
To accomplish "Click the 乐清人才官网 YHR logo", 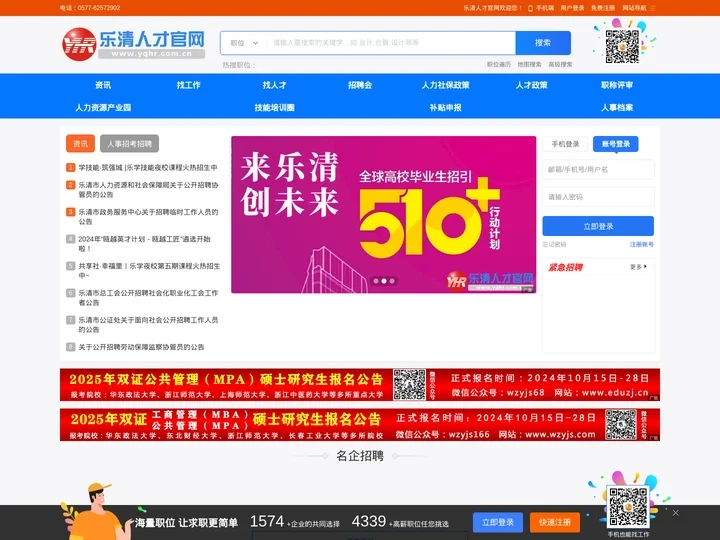I will tap(133, 44).
